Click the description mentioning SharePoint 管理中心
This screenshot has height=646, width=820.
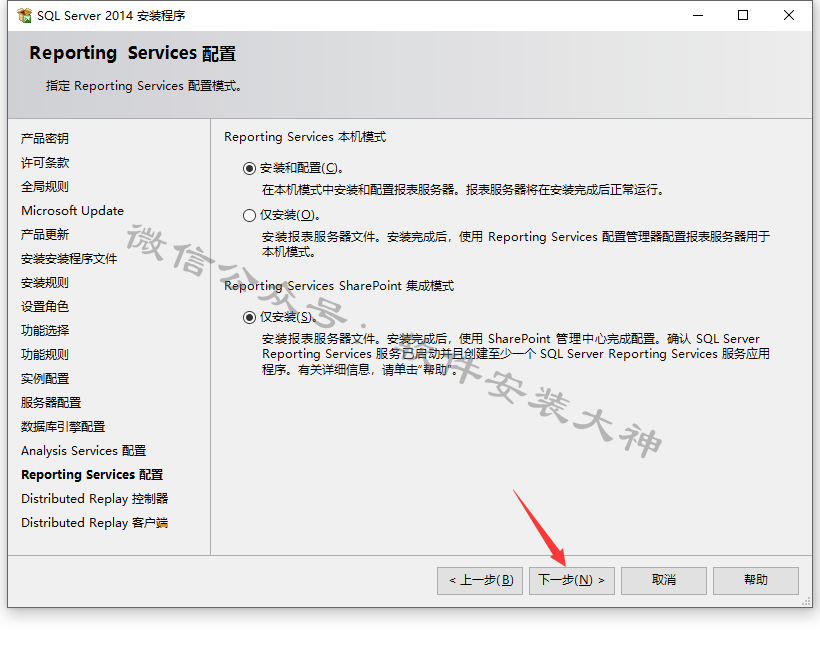(516, 354)
